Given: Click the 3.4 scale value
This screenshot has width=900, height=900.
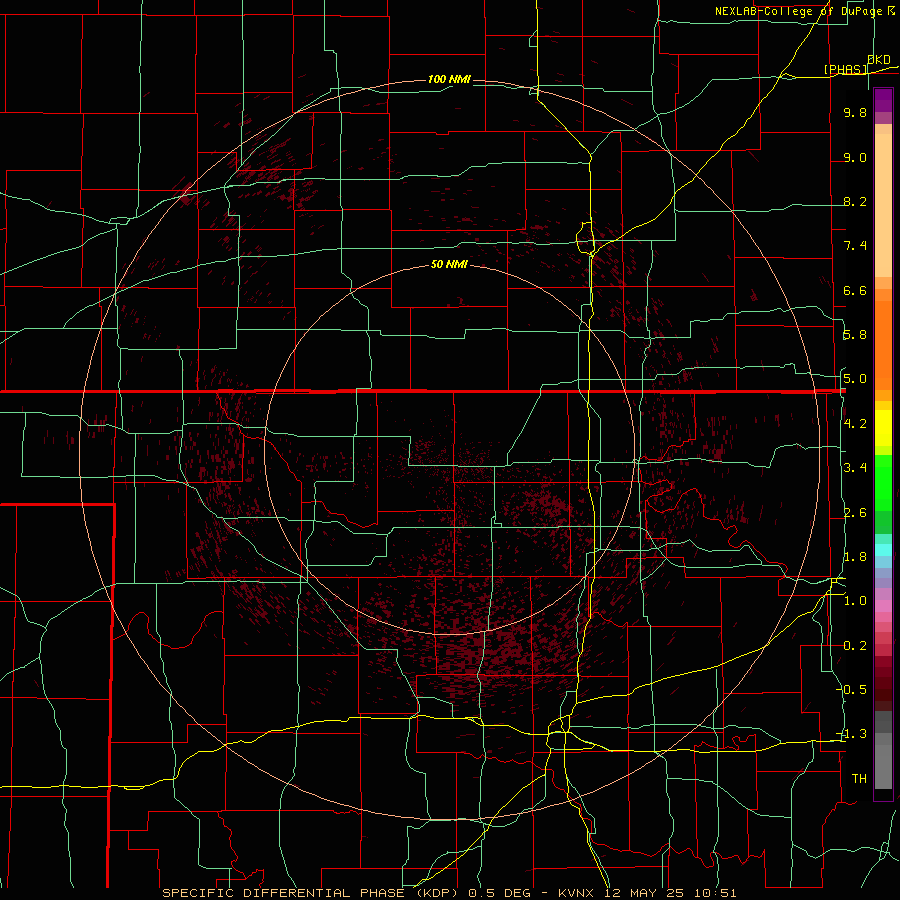Looking at the screenshot, I should pyautogui.click(x=855, y=468).
